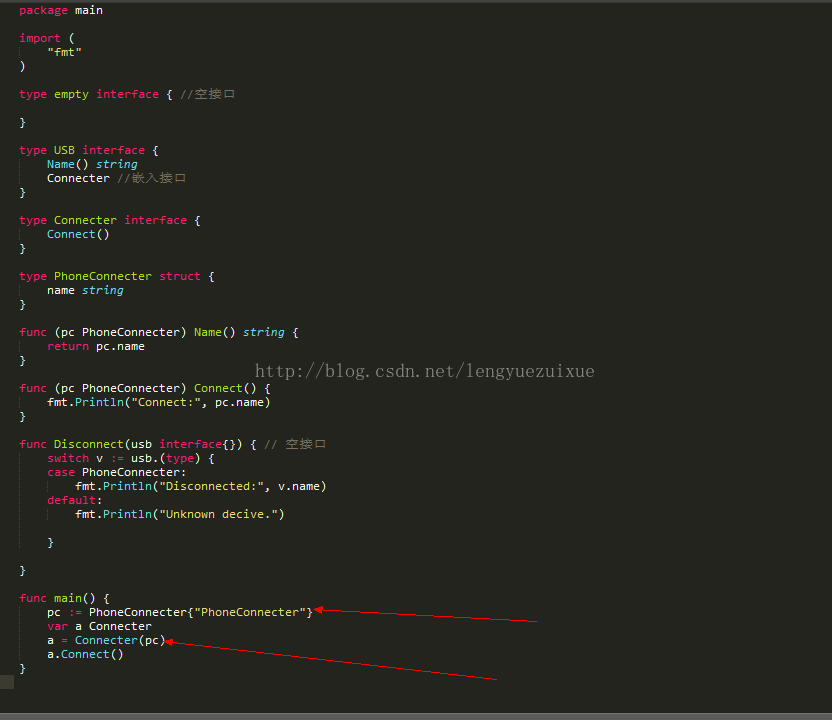Click the fmt.Println("Connect:", pc.name) line

(159, 402)
